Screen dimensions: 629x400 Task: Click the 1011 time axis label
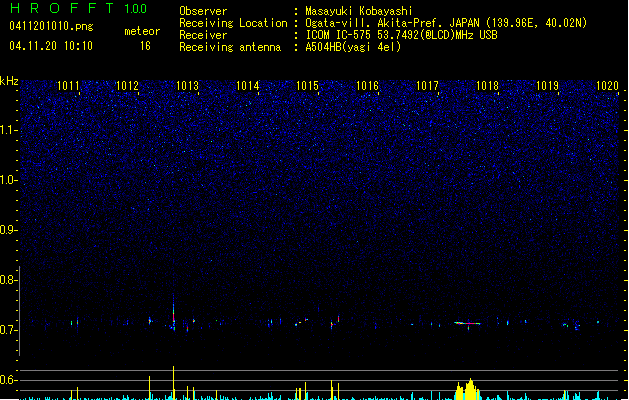click(68, 86)
